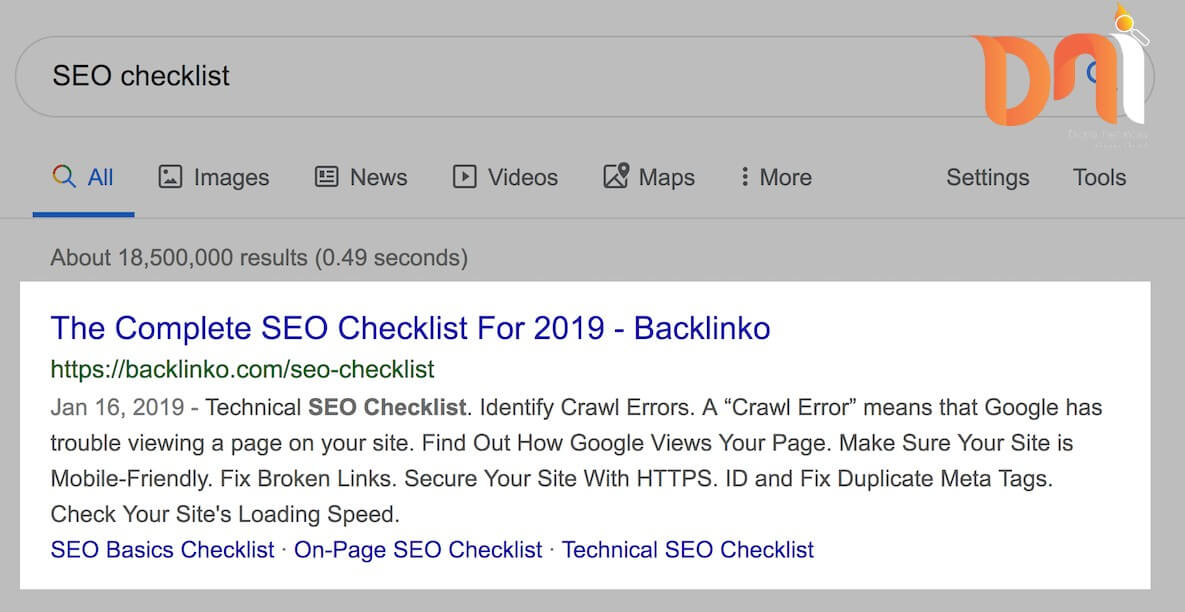This screenshot has height=612, width=1185.
Task: Select the All tab label
Action: tap(101, 178)
